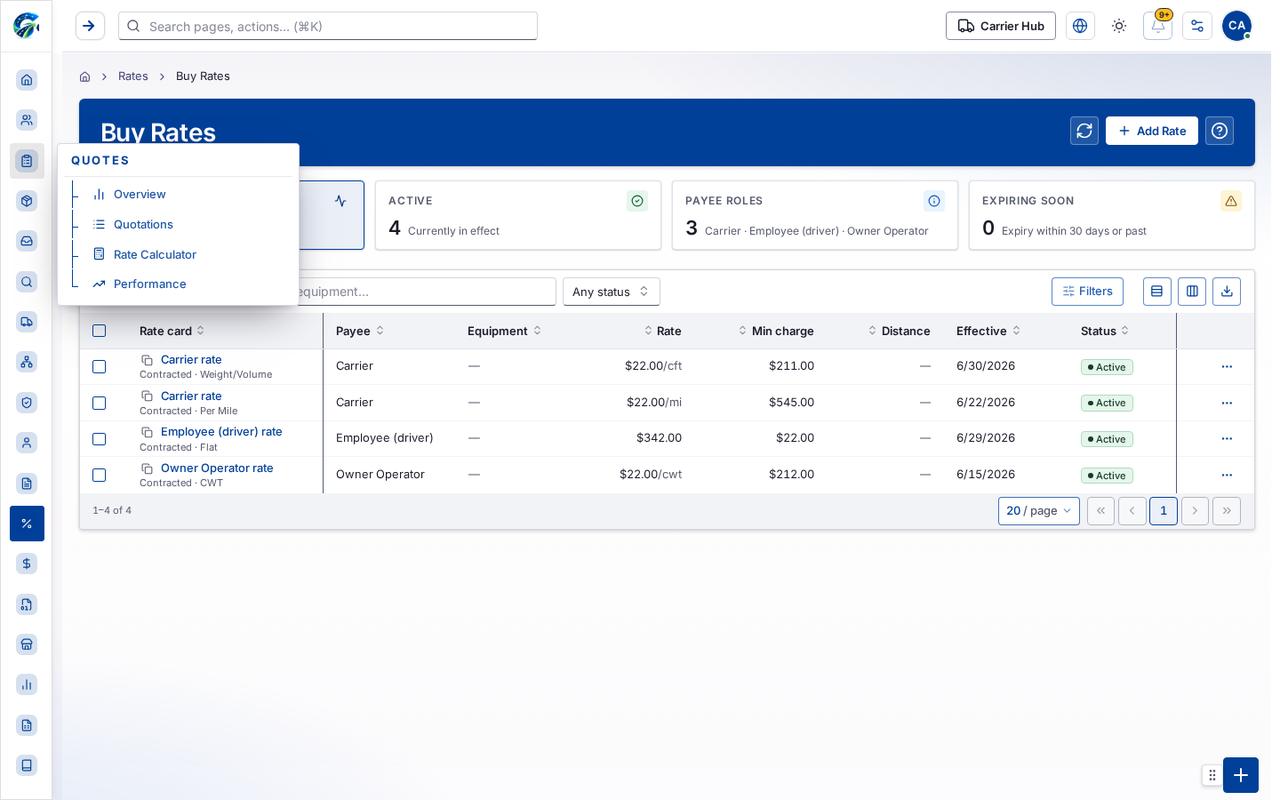
Task: Open the Employee (driver) rate link
Action: [221, 432]
